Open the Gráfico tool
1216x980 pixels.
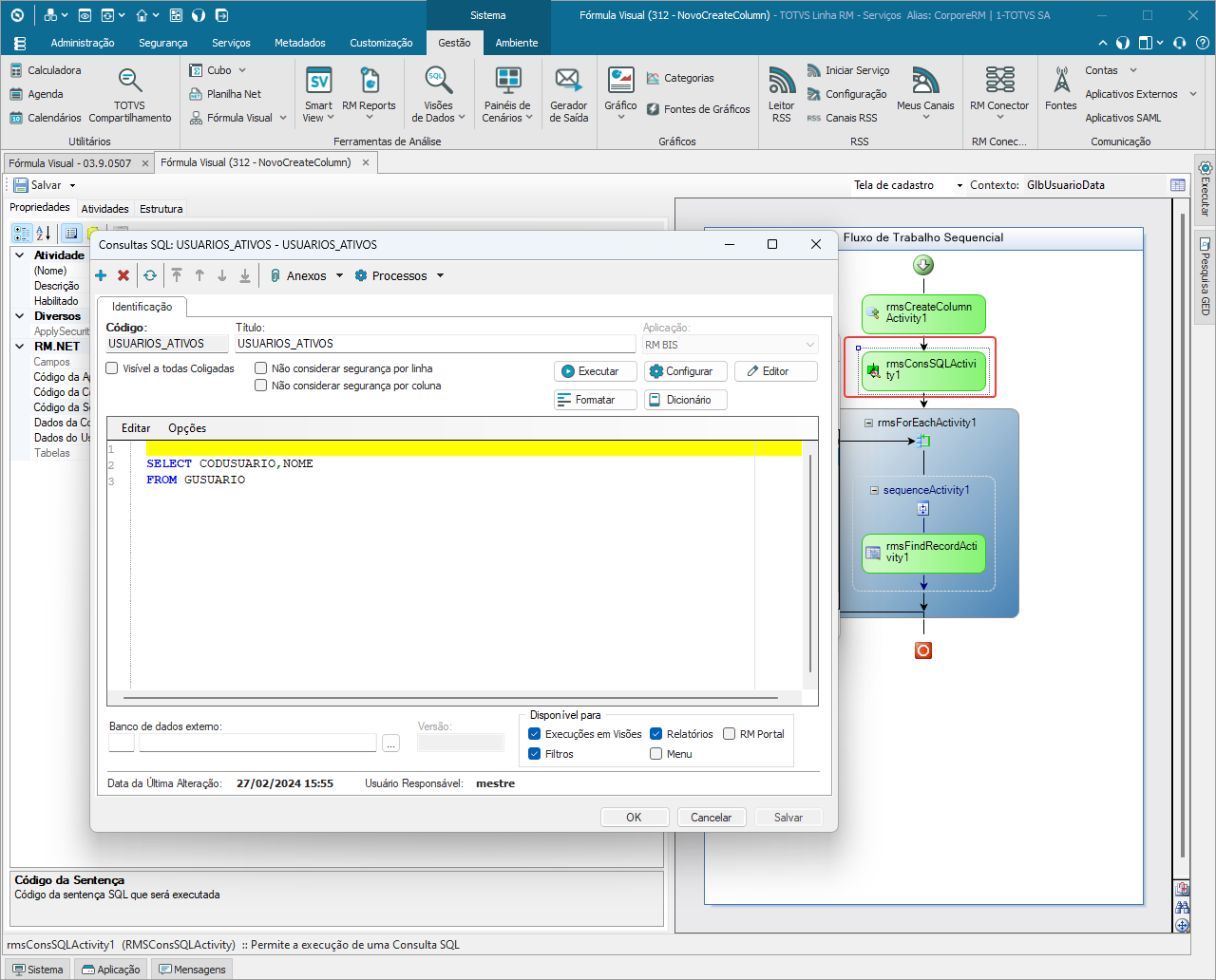(620, 94)
